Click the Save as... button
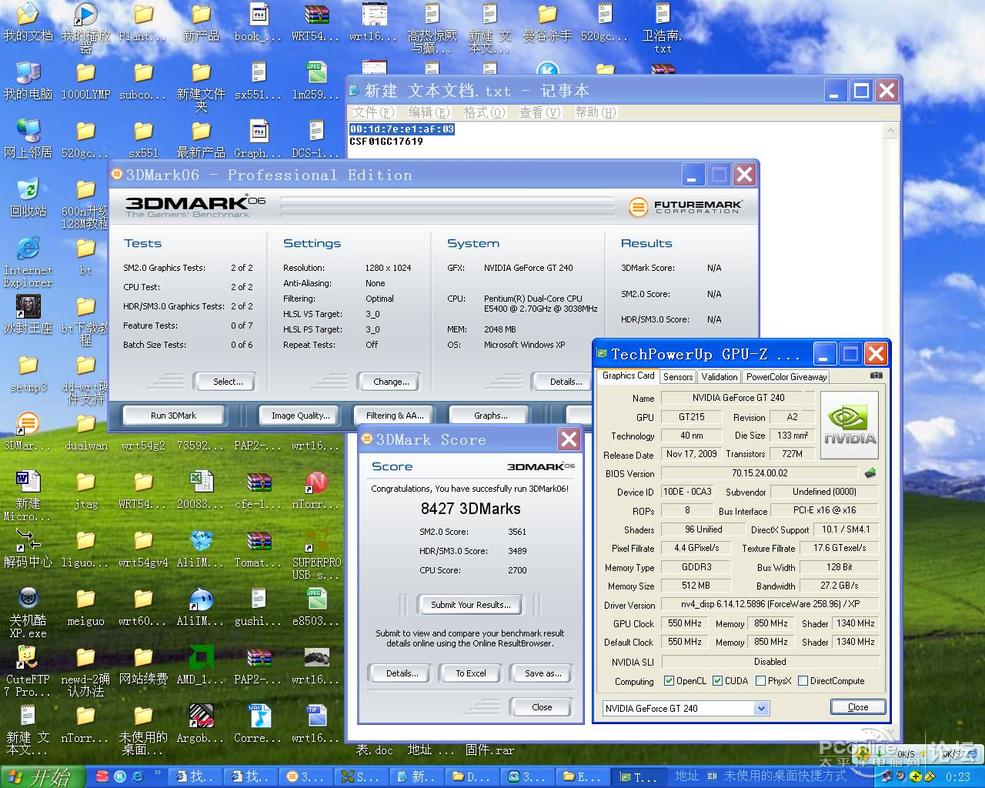985x788 pixels. coord(542,673)
